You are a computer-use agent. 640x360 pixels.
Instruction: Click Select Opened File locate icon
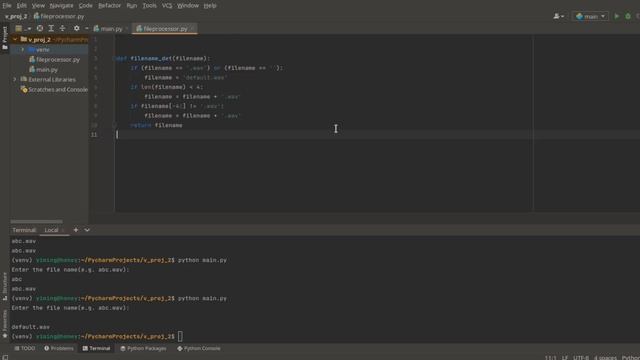click(x=40, y=28)
